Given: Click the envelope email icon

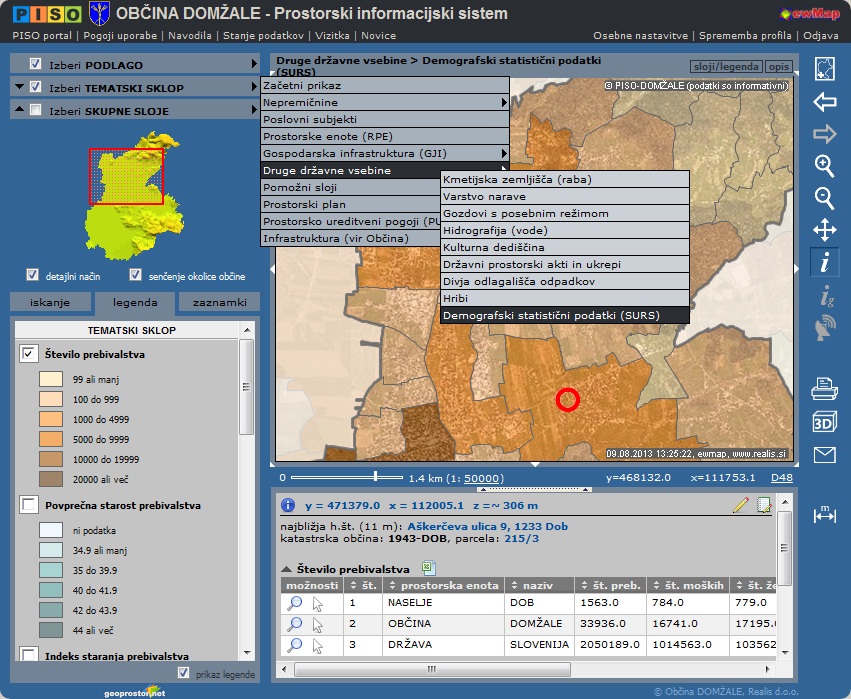Looking at the screenshot, I should click(x=824, y=455).
